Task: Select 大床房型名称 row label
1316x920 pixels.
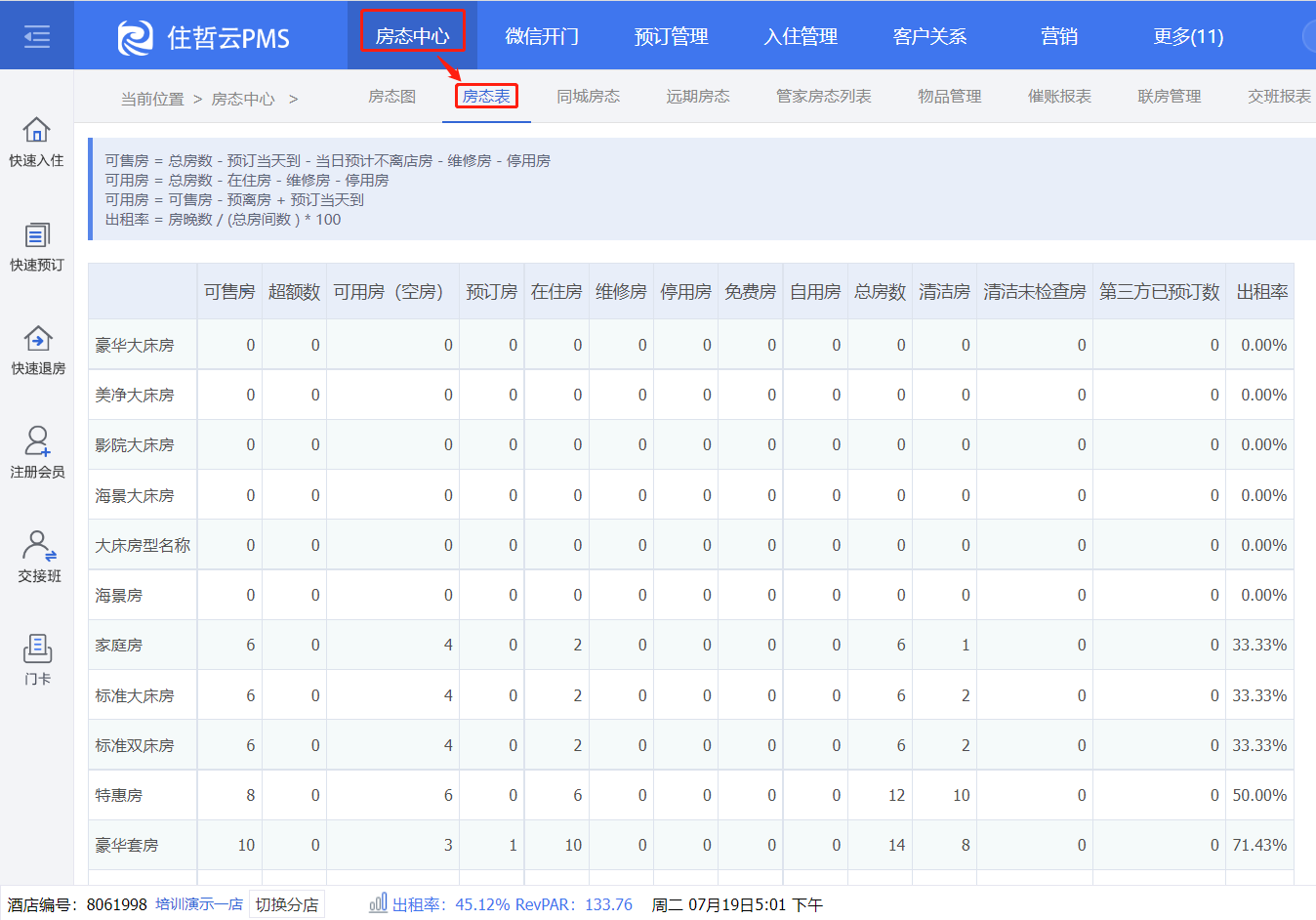Action: pos(143,545)
